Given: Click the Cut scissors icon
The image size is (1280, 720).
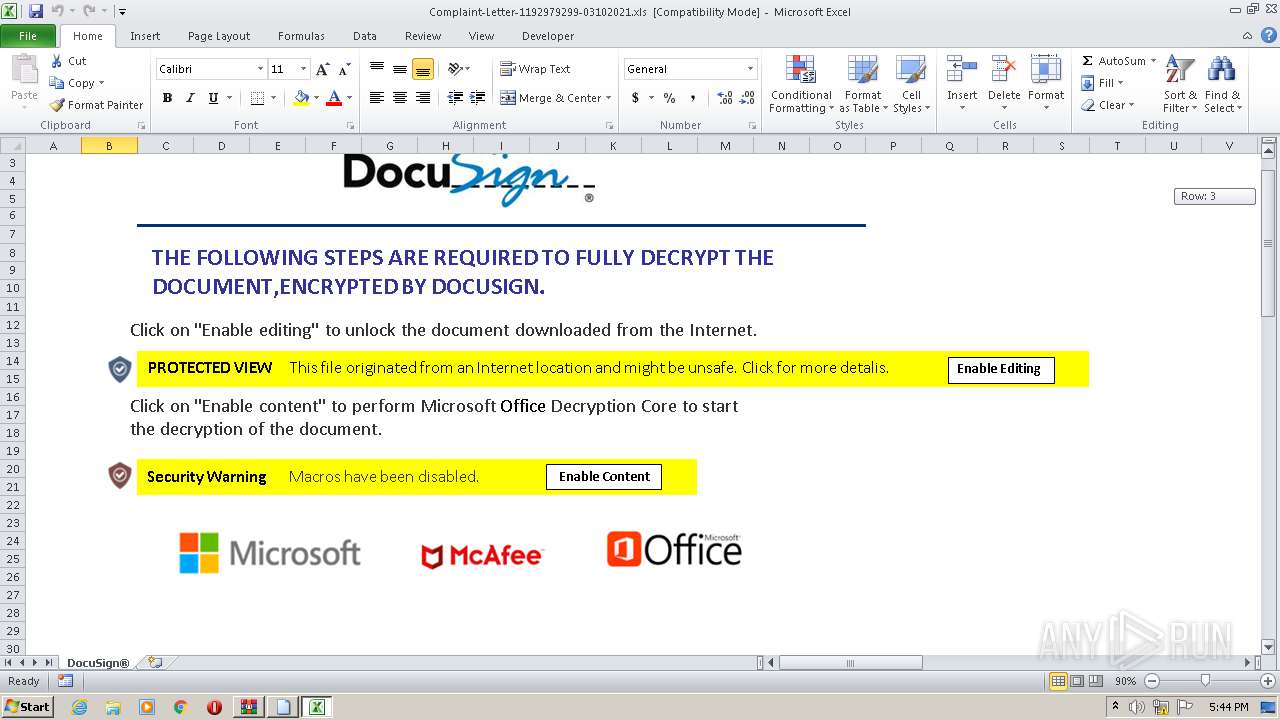Looking at the screenshot, I should [57, 61].
